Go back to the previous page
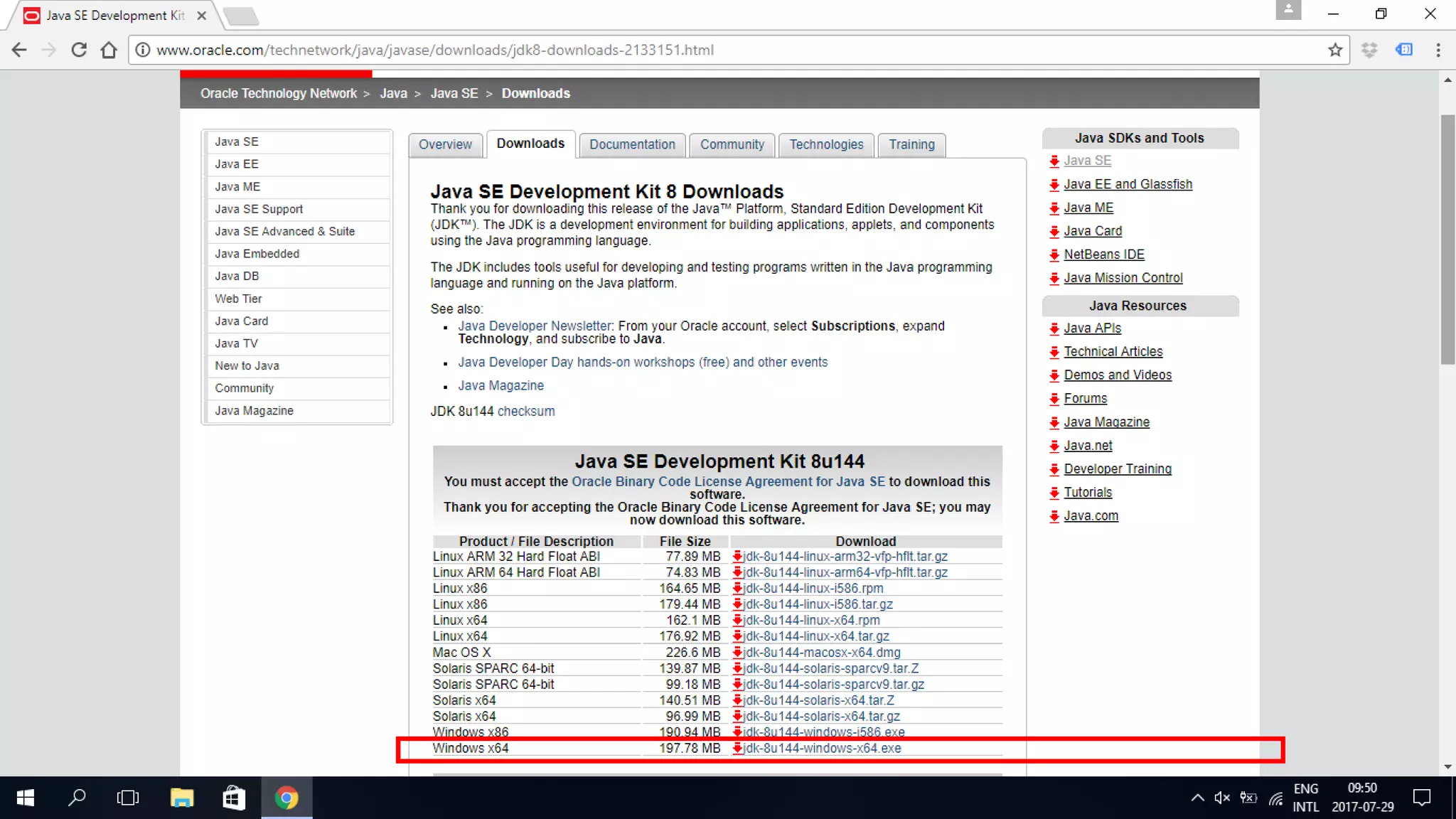This screenshot has width=1456, height=819. click(19, 50)
